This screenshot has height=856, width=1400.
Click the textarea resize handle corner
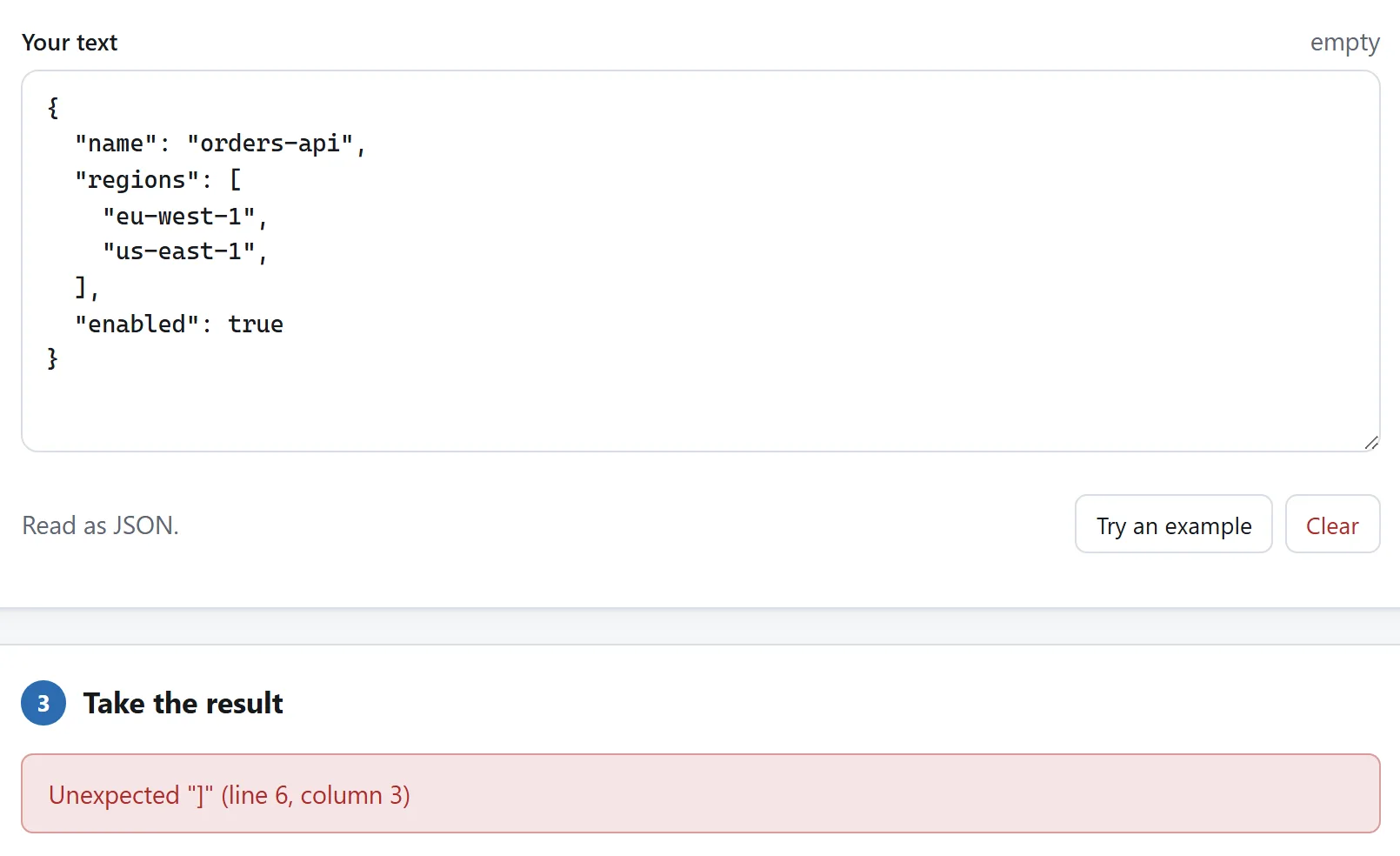1371,443
